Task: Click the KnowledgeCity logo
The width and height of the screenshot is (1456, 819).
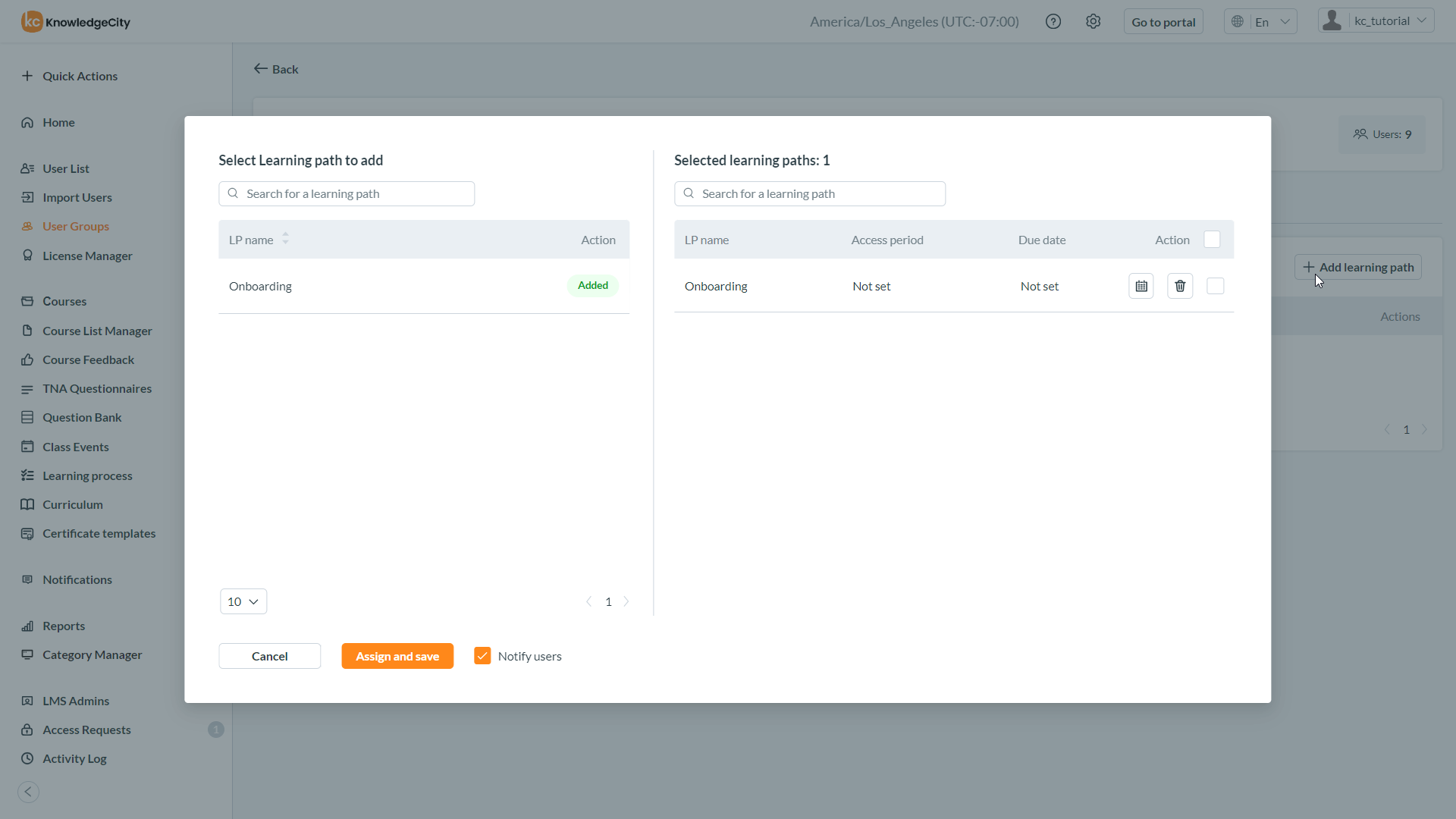Action: (x=76, y=21)
